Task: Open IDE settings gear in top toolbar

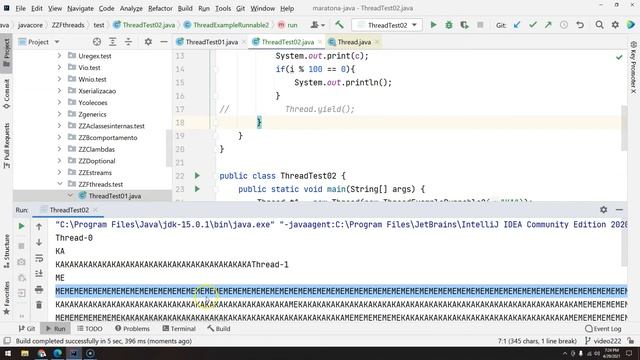Action: pos(615,25)
